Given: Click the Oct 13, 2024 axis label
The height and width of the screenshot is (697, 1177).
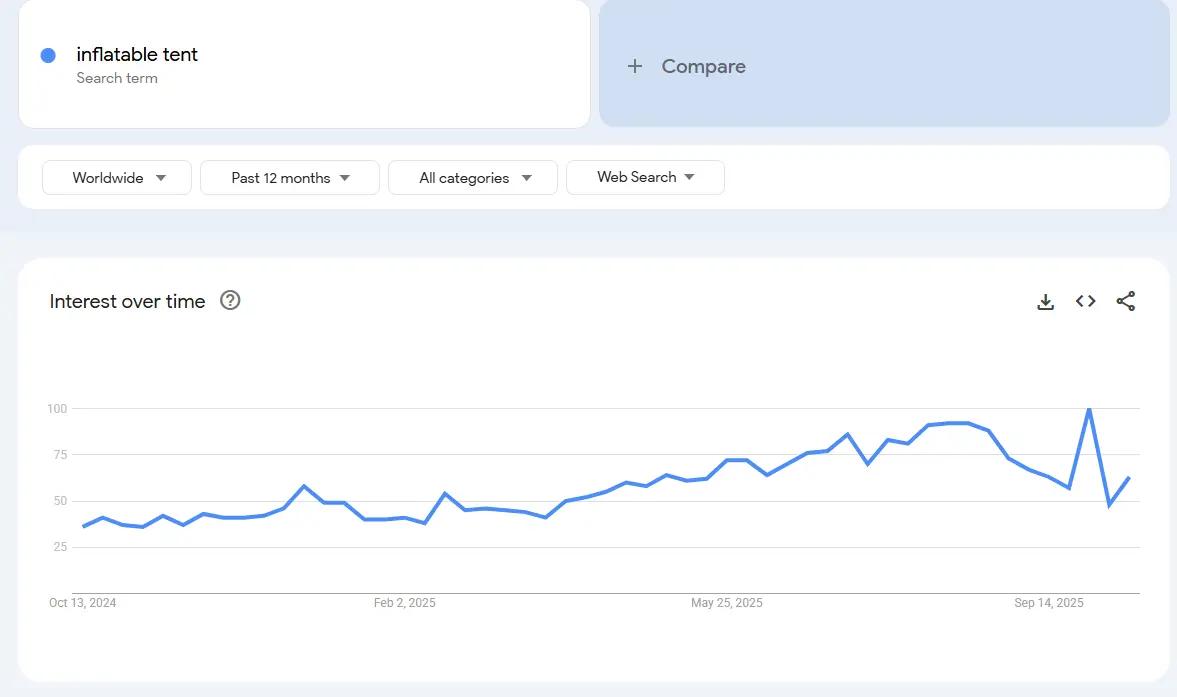Looking at the screenshot, I should 83,603.
